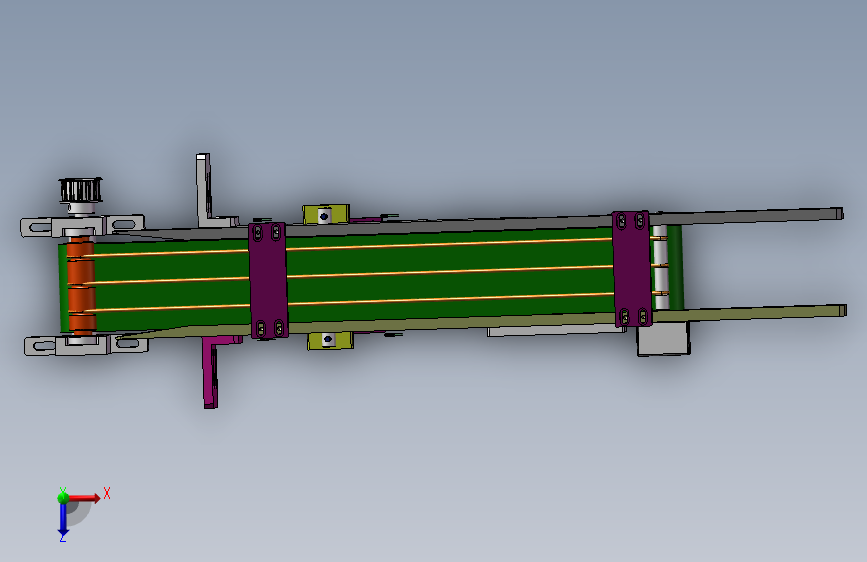Select the magenta L-bracket below the conveyor
The height and width of the screenshot is (562, 867).
click(x=217, y=372)
